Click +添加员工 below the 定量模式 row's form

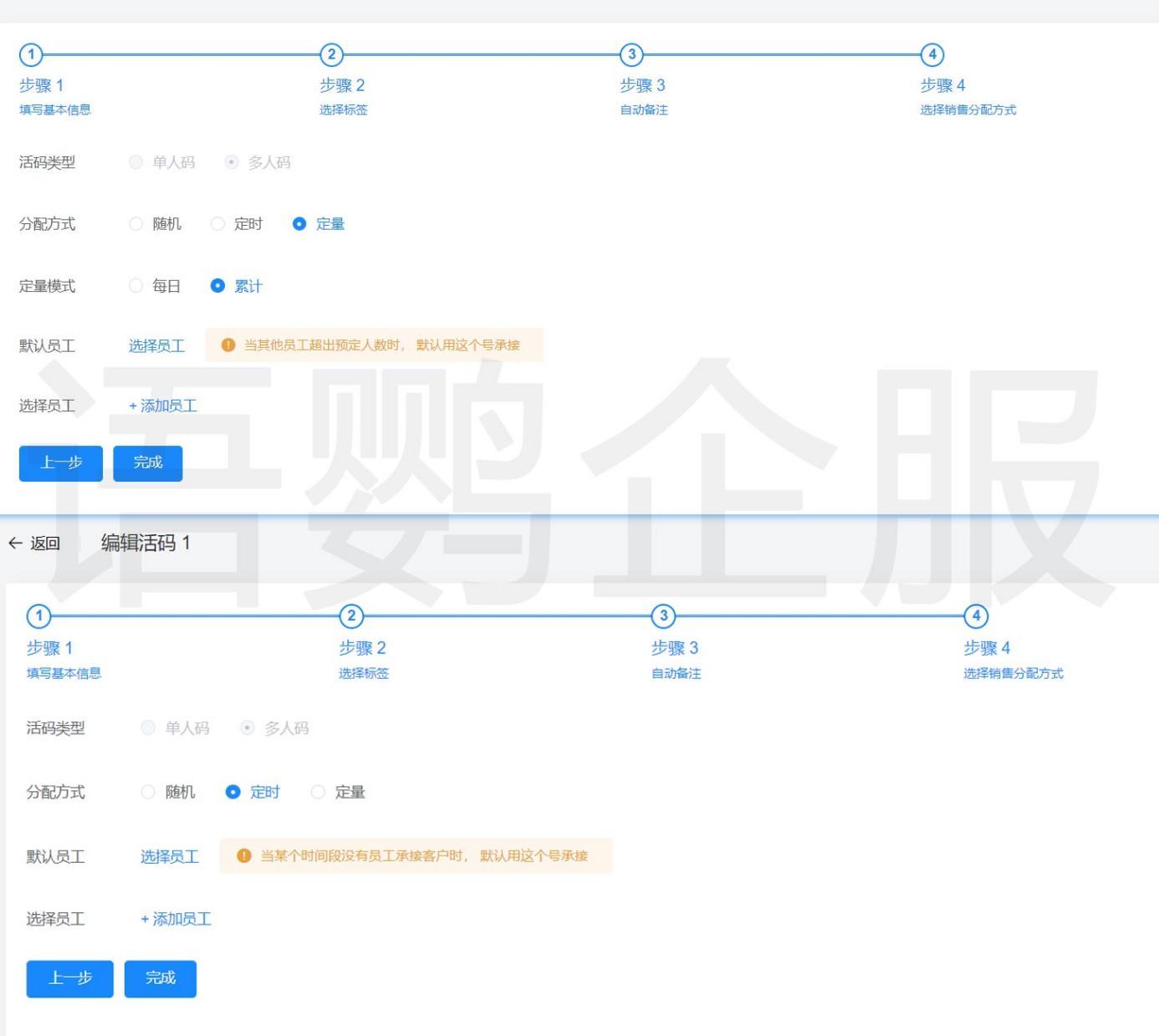(163, 406)
